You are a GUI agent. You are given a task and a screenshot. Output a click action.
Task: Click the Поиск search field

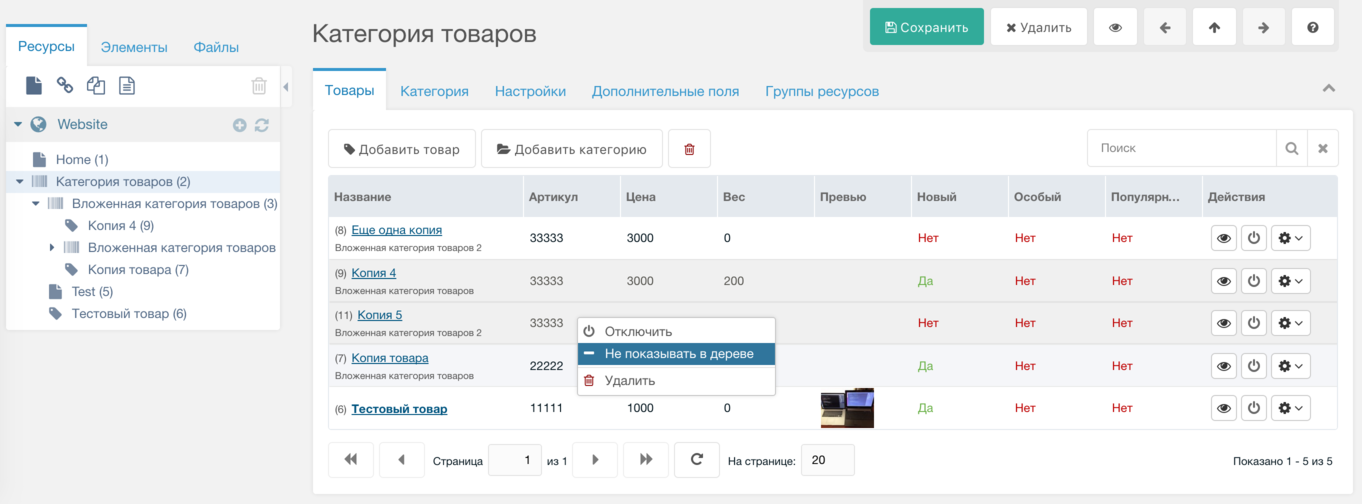coord(1181,149)
